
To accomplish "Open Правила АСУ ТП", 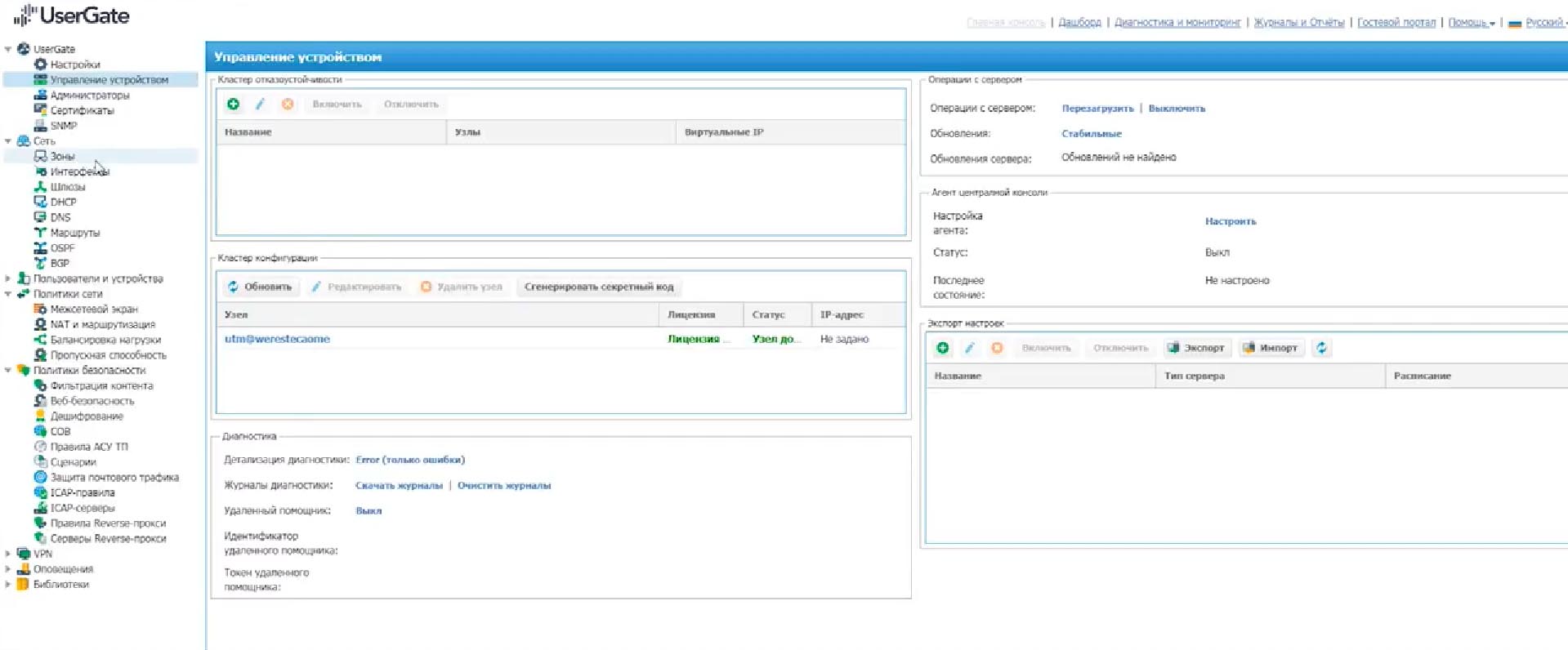I will [89, 447].
